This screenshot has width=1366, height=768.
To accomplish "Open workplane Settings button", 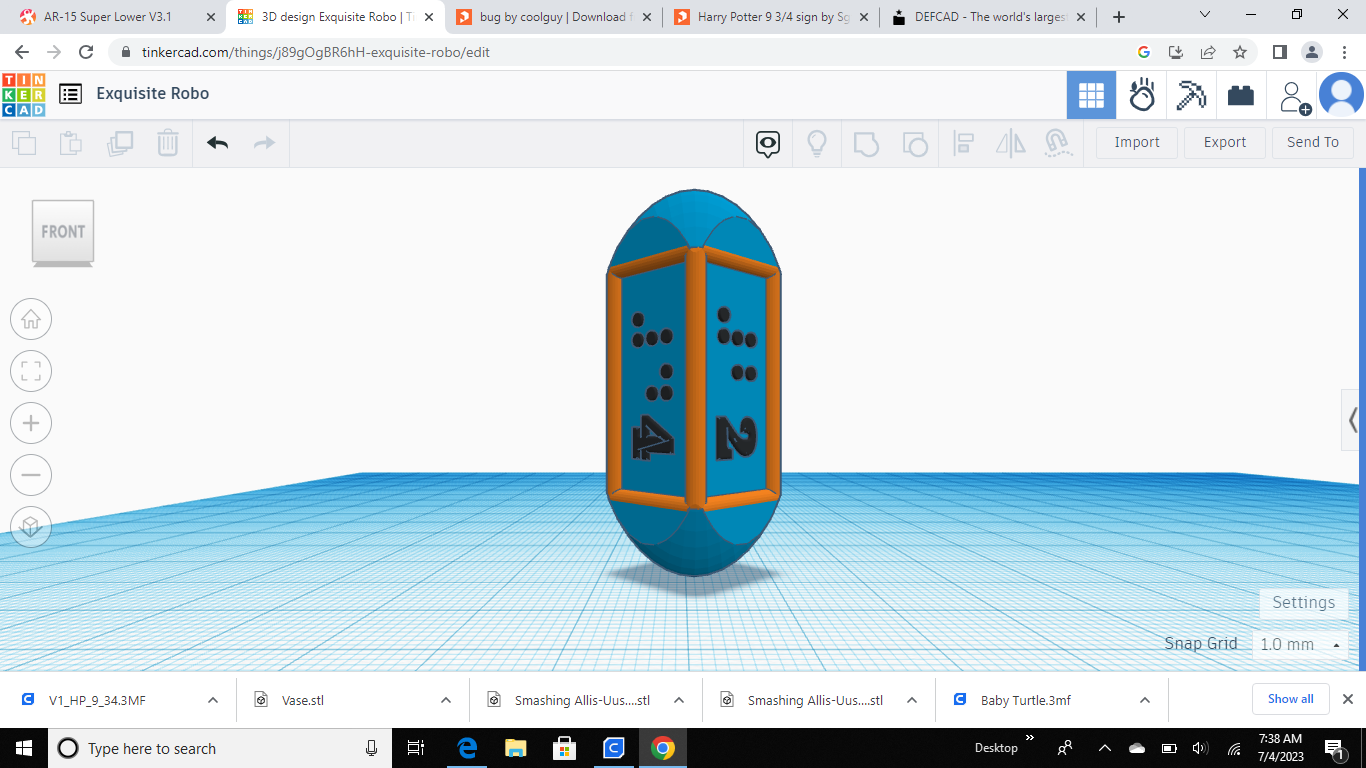I will click(x=1303, y=603).
